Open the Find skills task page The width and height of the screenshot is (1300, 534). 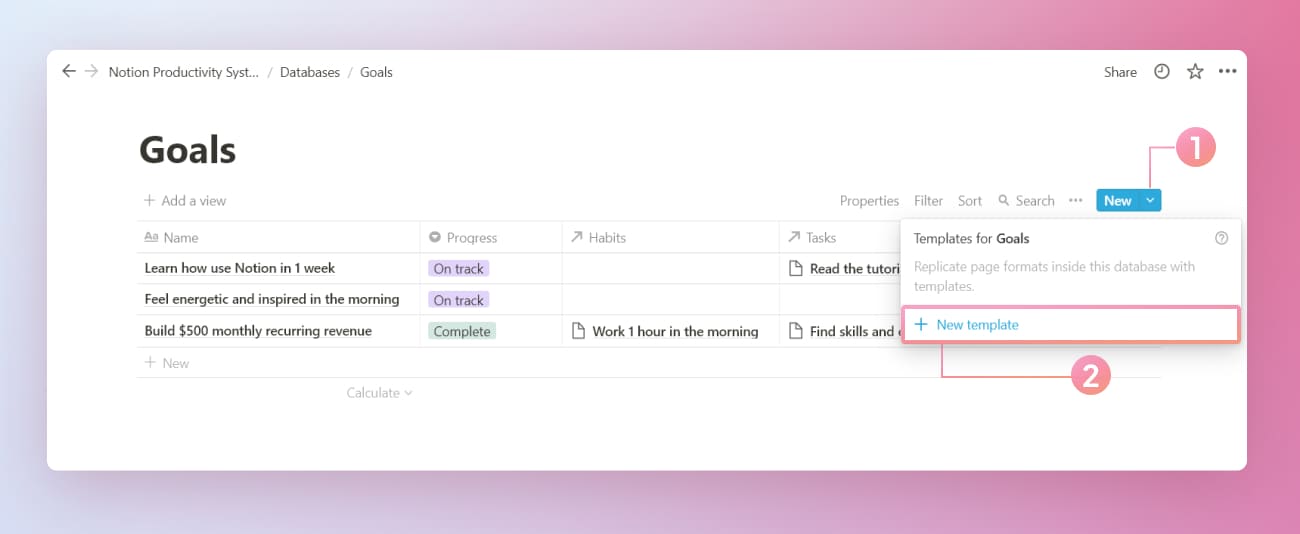pyautogui.click(x=845, y=331)
